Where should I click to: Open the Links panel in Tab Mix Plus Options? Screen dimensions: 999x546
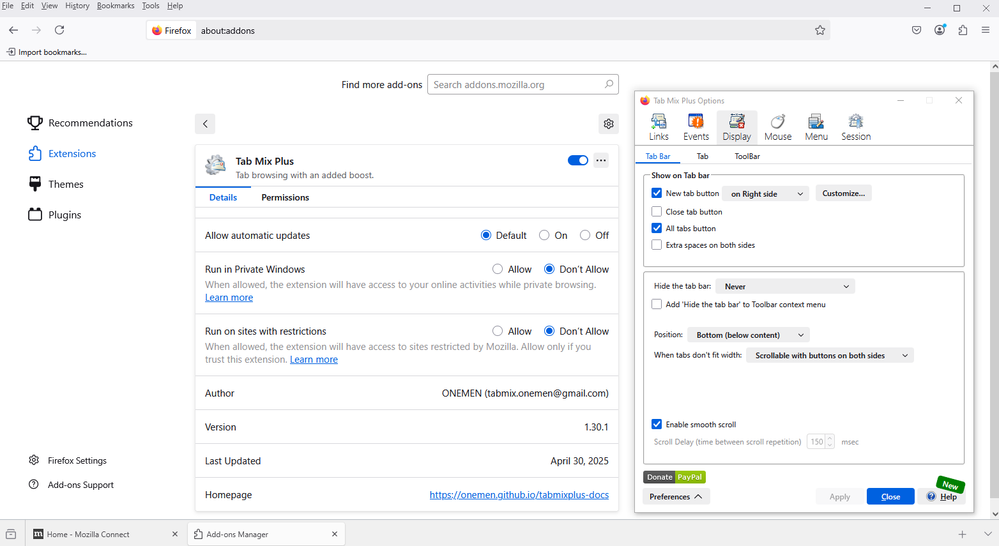[x=658, y=127]
